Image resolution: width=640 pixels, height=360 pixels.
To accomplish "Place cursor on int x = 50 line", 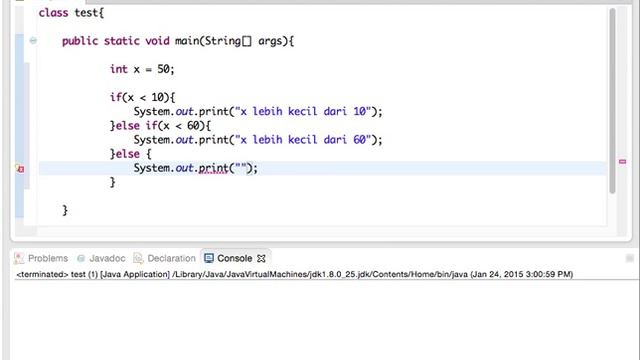I will click(142, 69).
